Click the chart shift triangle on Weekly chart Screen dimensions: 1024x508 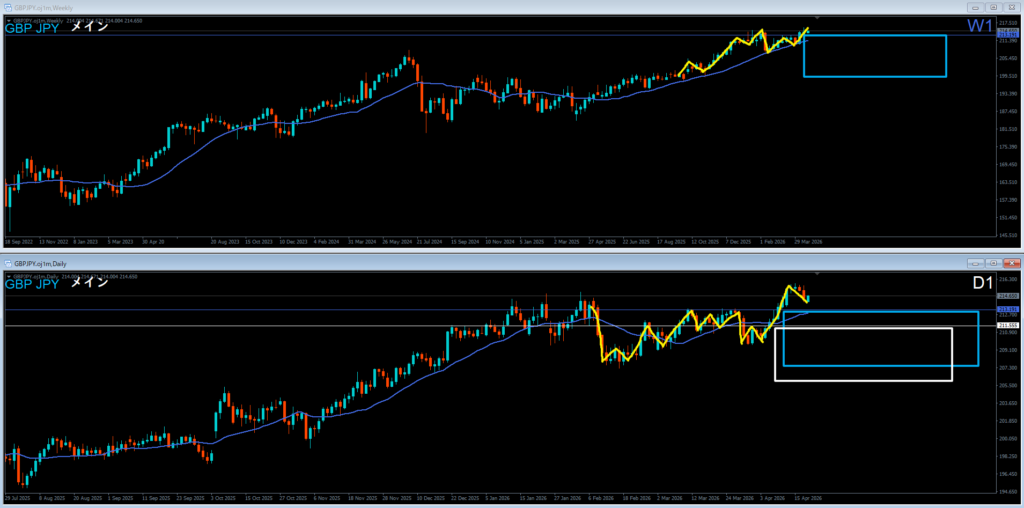(817, 18)
